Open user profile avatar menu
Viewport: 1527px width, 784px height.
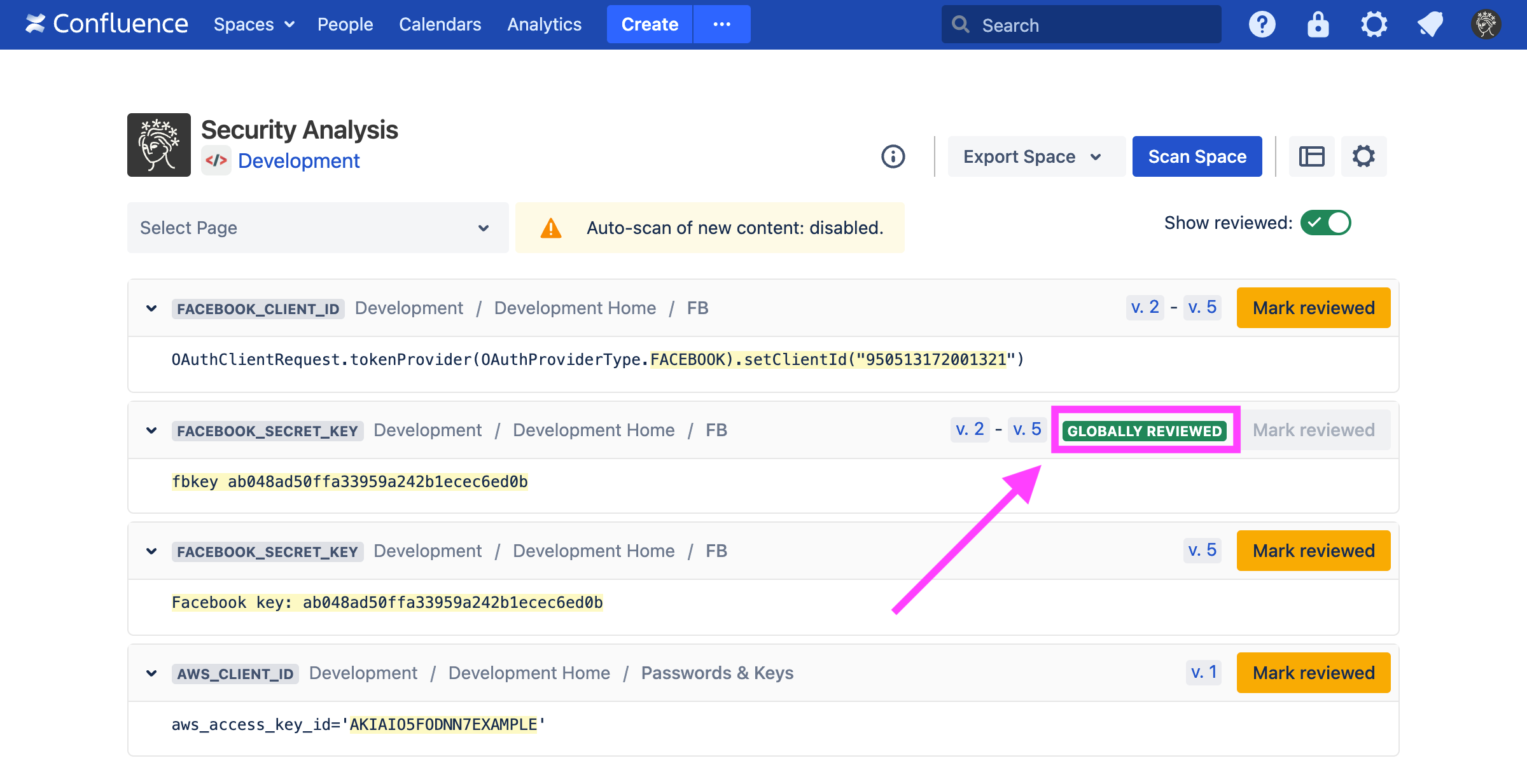tap(1486, 25)
